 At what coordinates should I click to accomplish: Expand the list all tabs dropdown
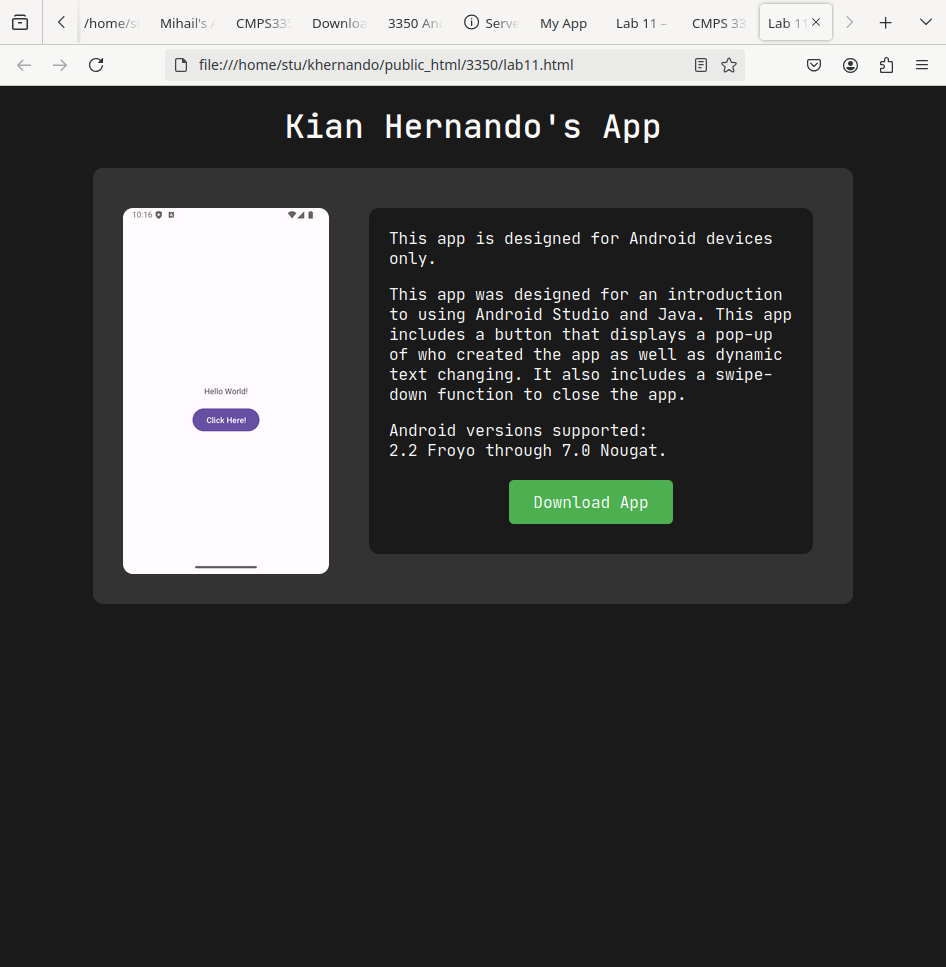pyautogui.click(x=925, y=23)
